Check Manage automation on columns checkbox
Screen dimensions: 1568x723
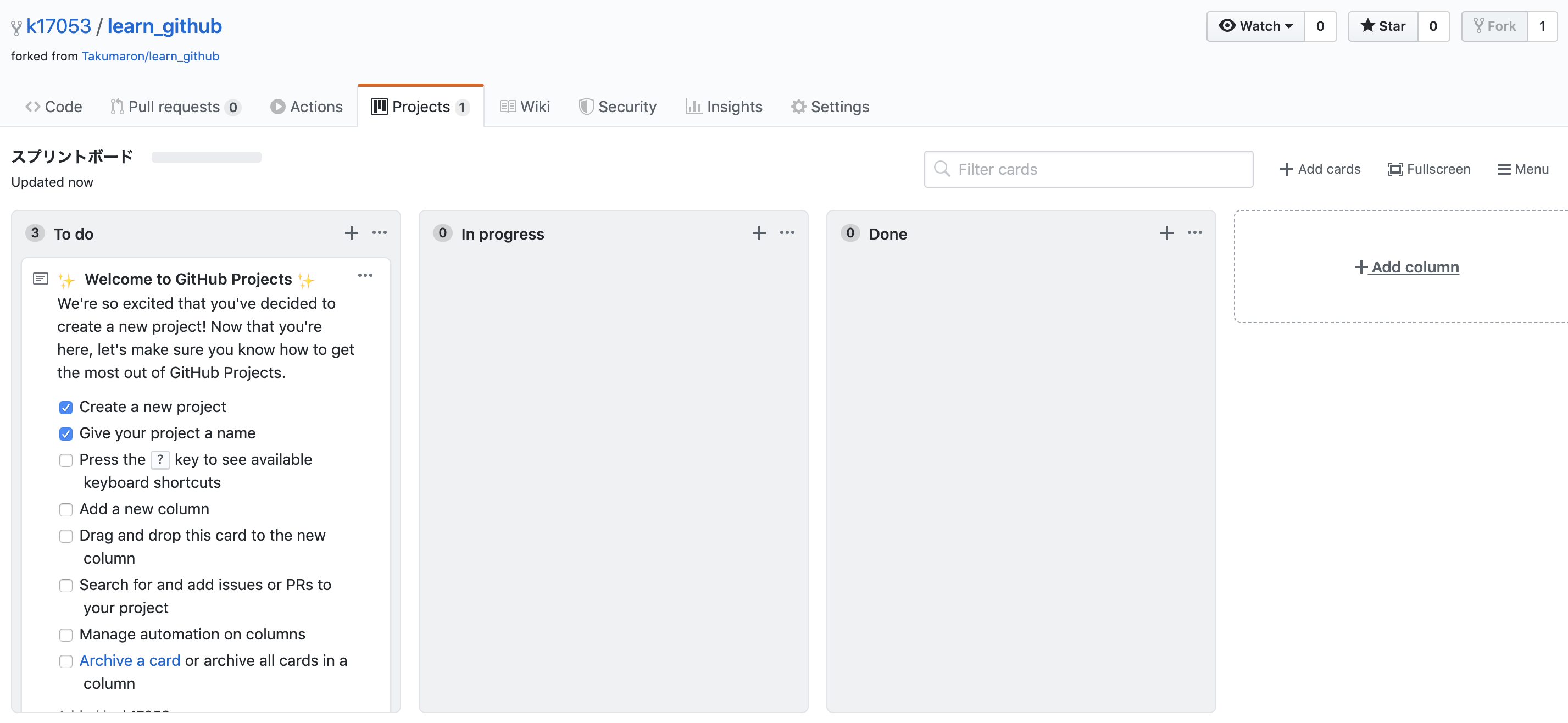66,635
